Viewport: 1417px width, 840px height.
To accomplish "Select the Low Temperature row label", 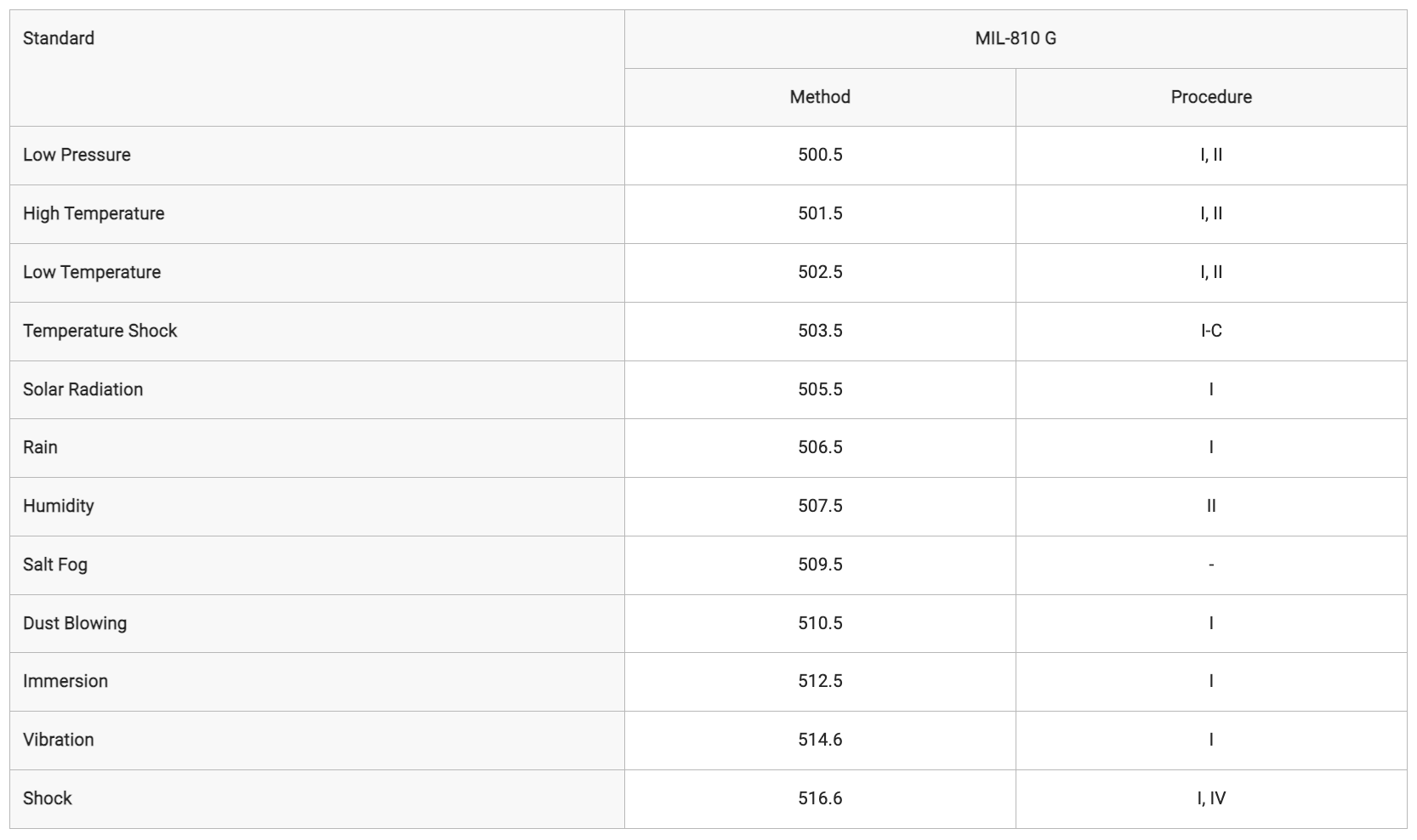I will coord(92,273).
